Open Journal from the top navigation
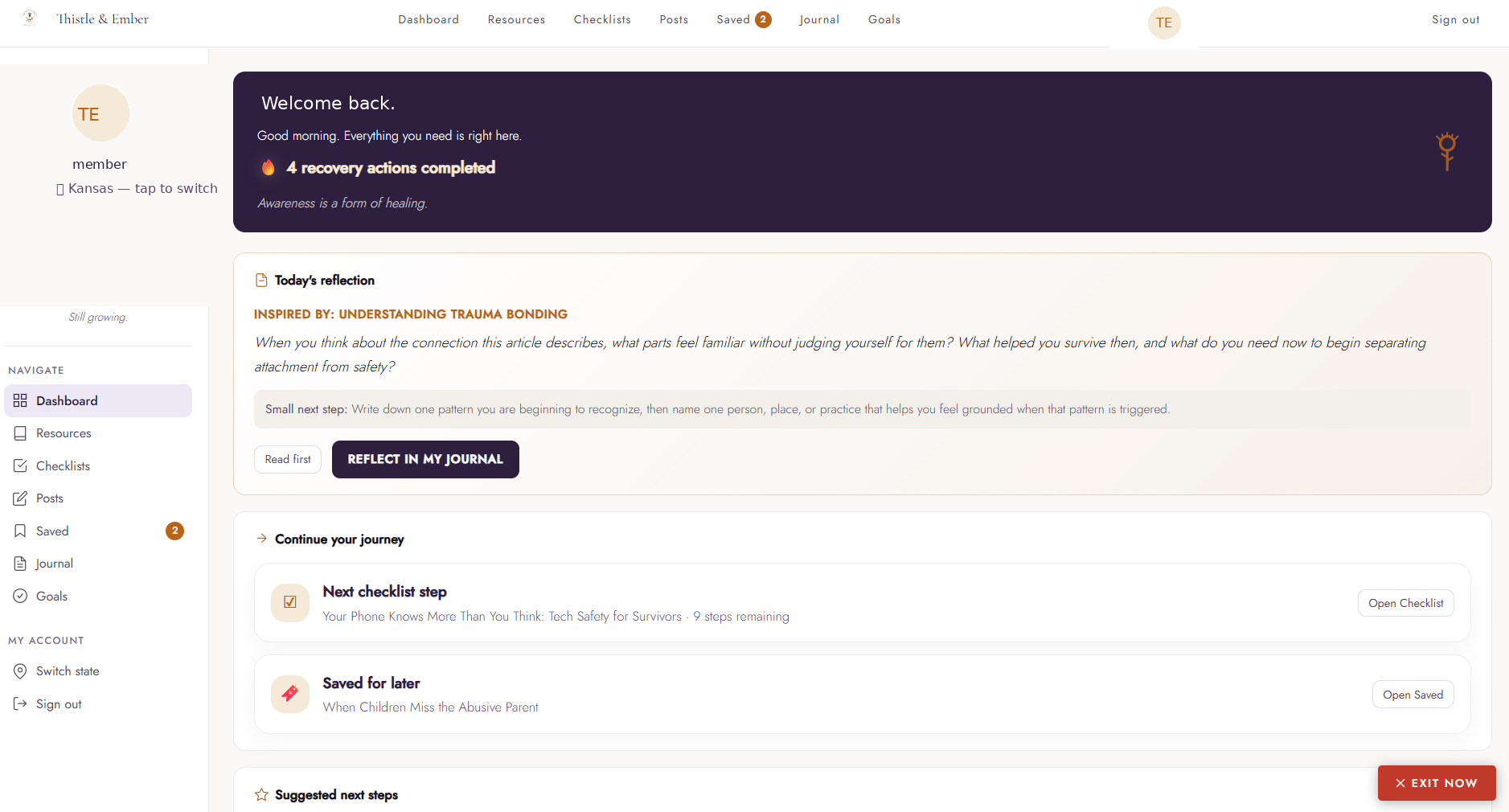 click(819, 19)
